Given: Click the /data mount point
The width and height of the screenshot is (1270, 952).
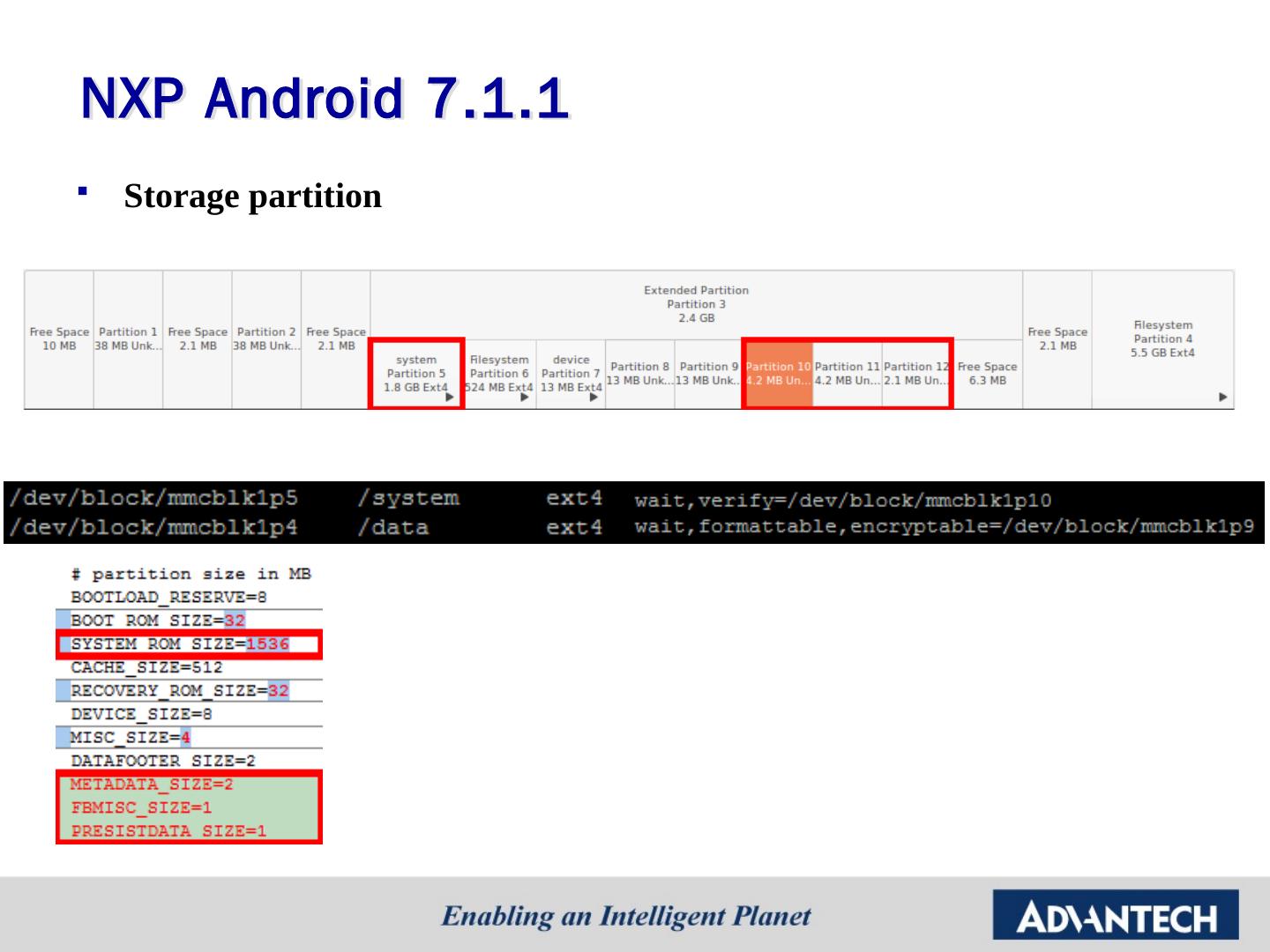Looking at the screenshot, I should pyautogui.click(x=393, y=527).
